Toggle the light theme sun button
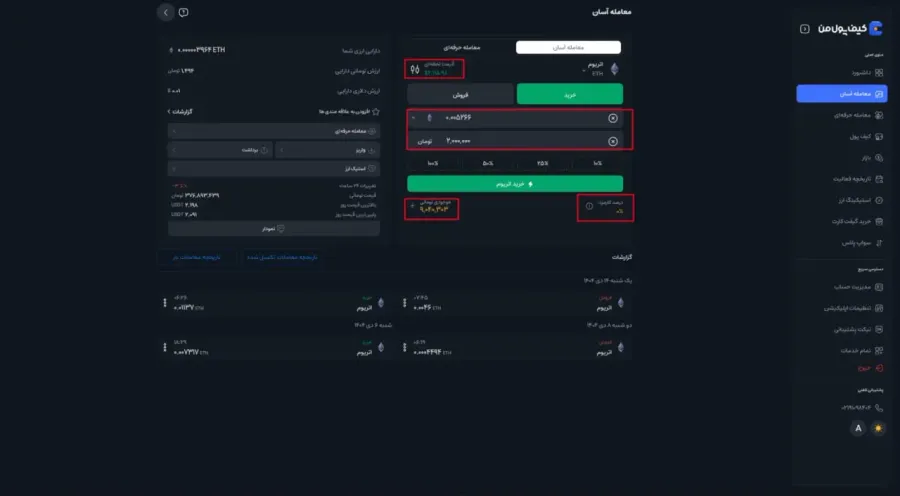 coord(878,428)
